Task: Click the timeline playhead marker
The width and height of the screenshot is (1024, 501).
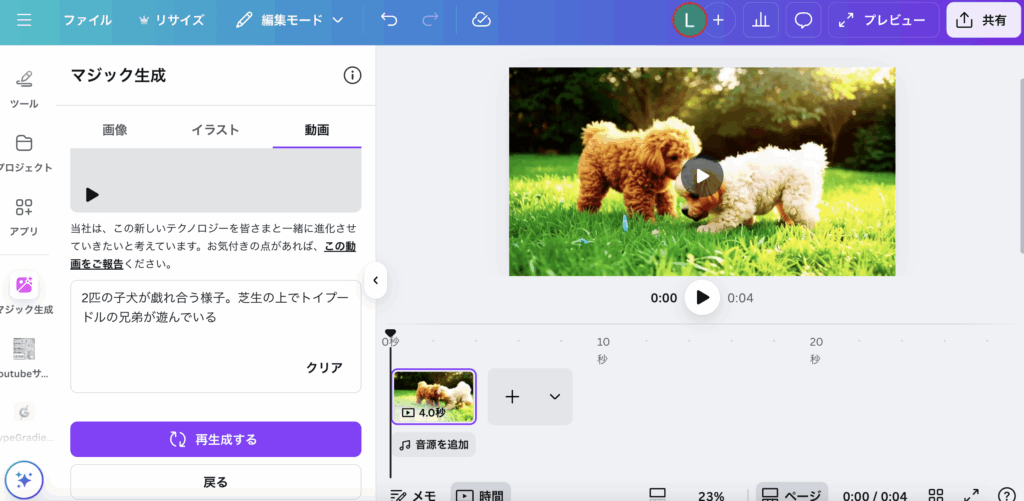Action: pyautogui.click(x=390, y=333)
